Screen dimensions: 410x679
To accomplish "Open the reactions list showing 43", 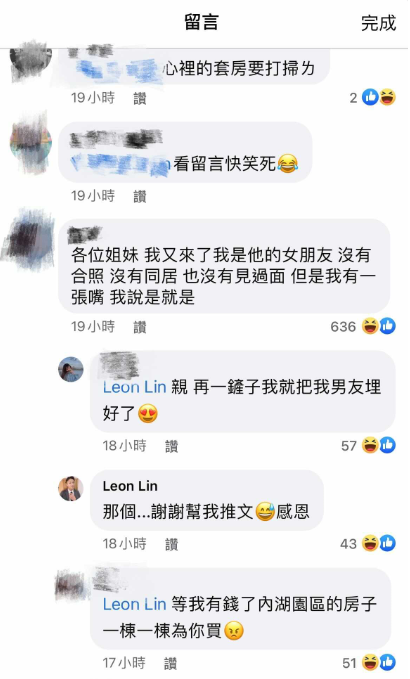I will pos(368,543).
